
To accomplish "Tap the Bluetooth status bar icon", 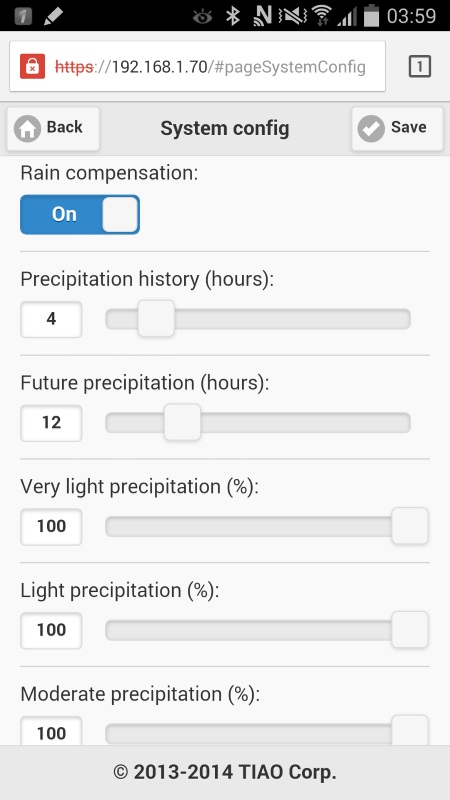I will point(233,16).
